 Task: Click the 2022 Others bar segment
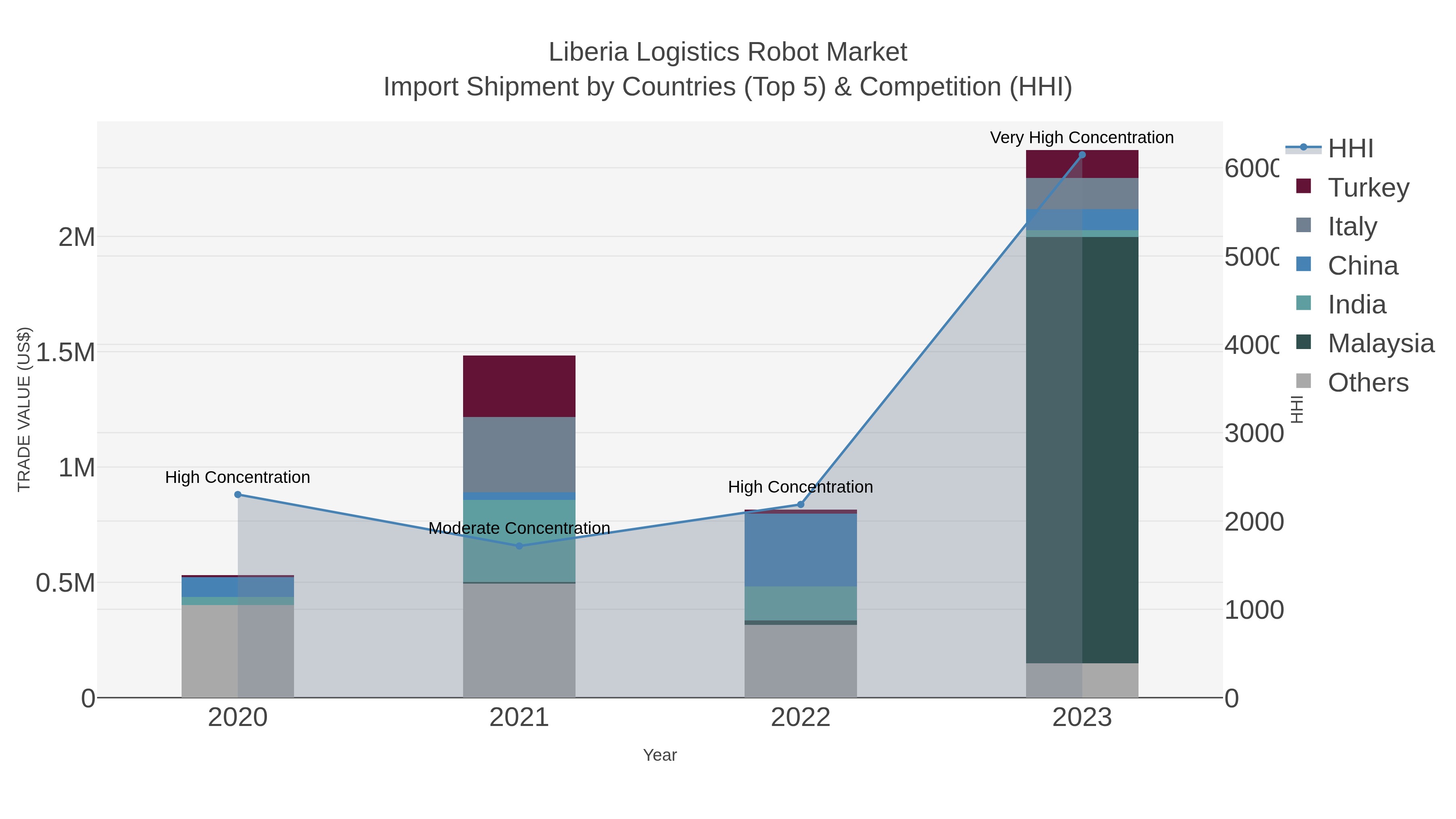(x=800, y=661)
